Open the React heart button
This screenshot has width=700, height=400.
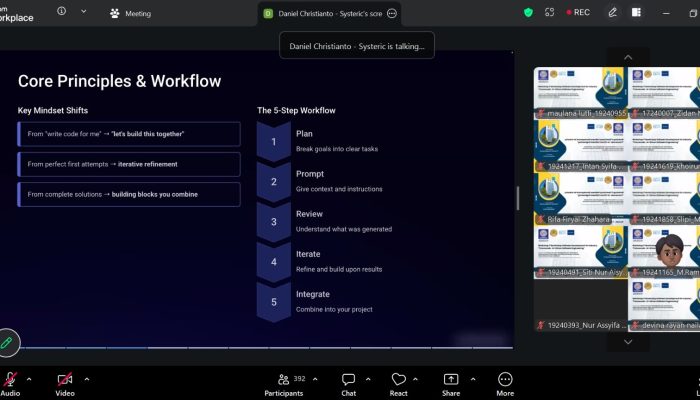click(398, 384)
